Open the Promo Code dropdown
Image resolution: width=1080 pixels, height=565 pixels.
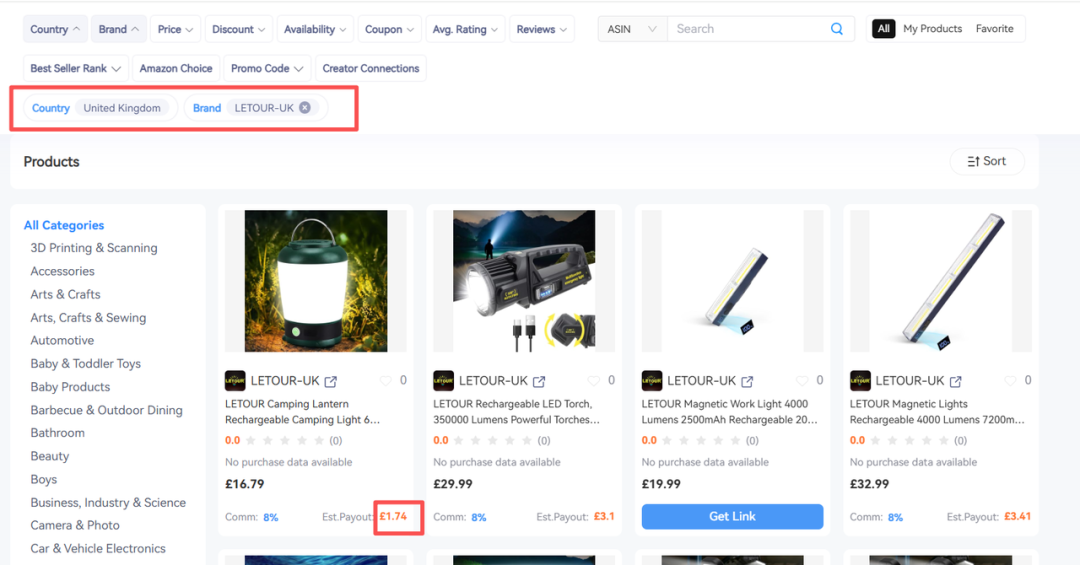pos(267,68)
